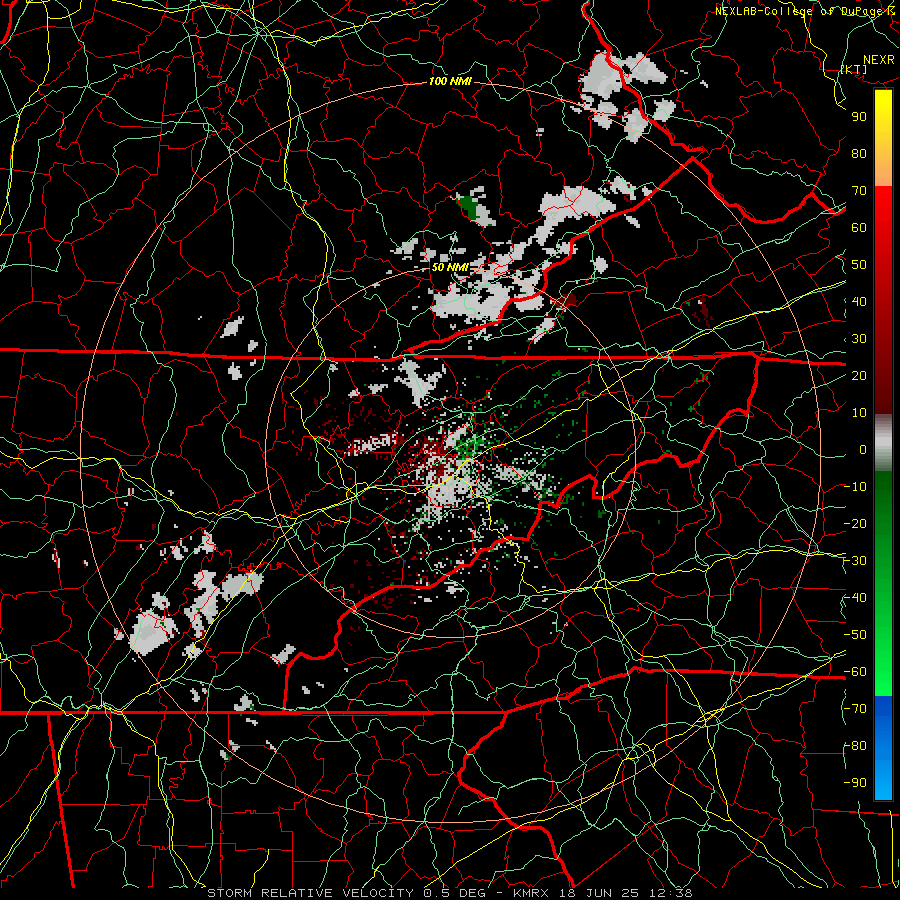Click the 30 value on the velocity scale
The height and width of the screenshot is (900, 900).
click(x=859, y=339)
